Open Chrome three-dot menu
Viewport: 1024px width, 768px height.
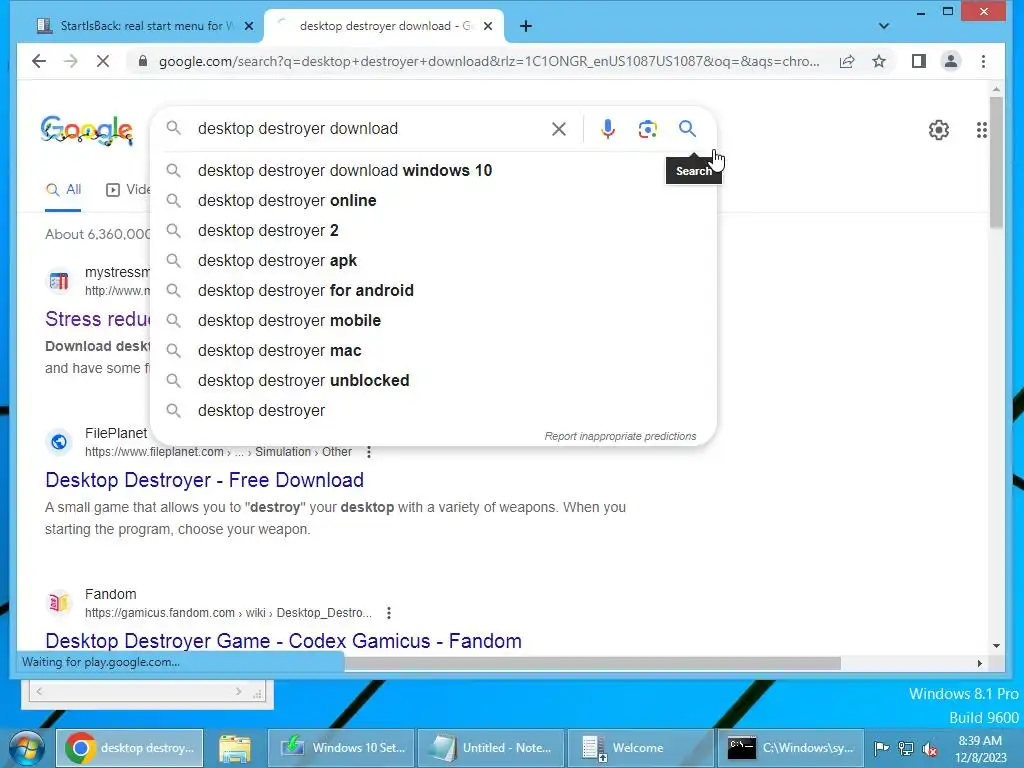(984, 61)
